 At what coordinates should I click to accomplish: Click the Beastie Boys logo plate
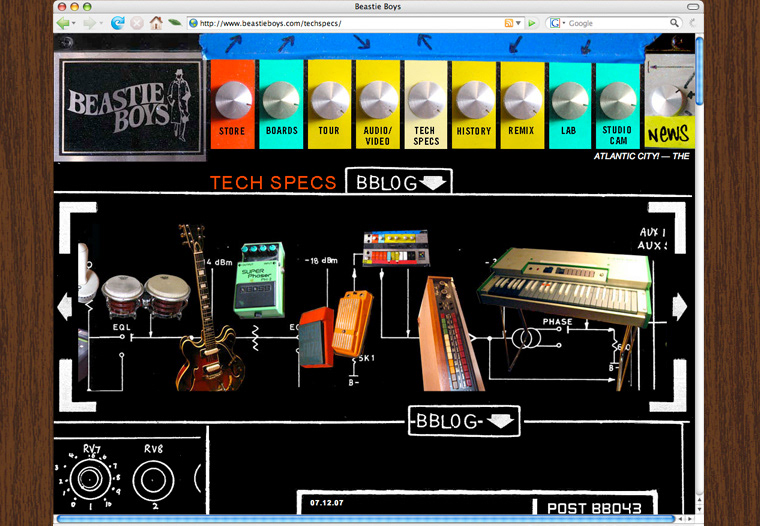[x=130, y=106]
